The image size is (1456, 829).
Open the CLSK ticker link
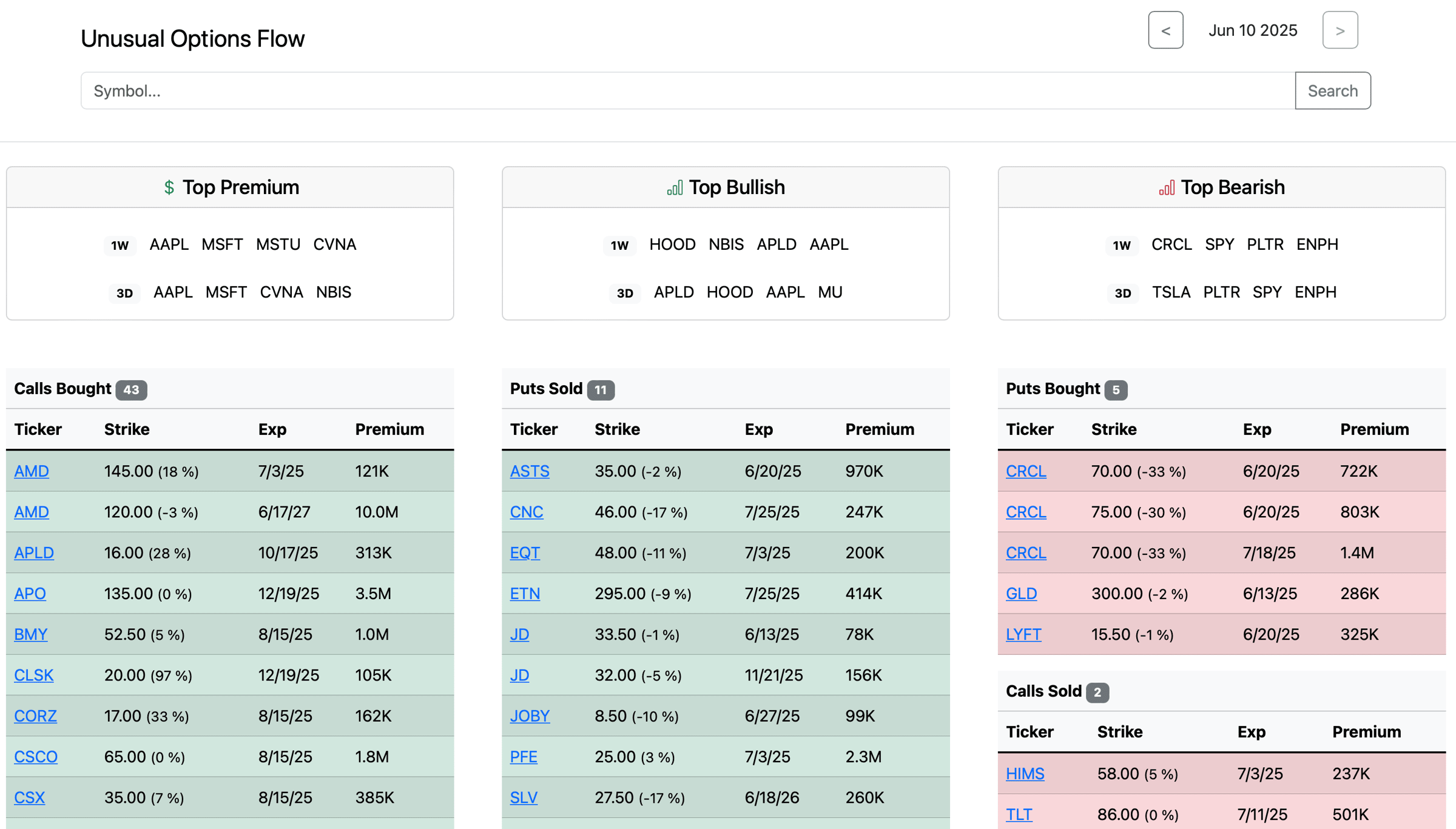[33, 675]
